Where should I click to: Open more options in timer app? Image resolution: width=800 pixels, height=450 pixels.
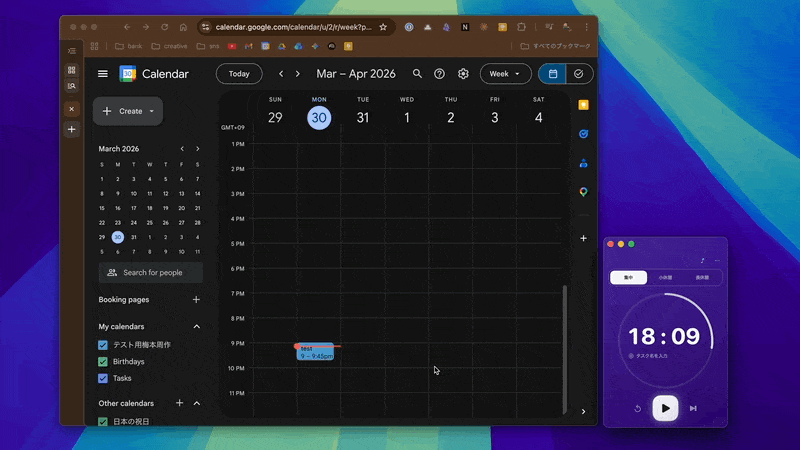coord(717,261)
